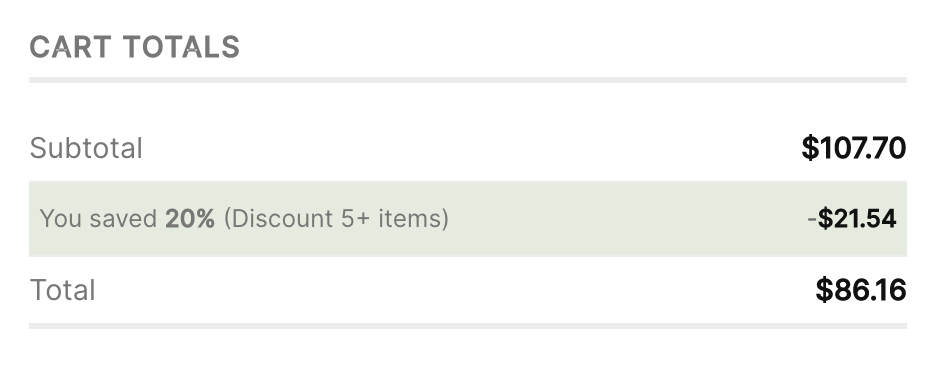Click the divider line under CART TOTALS
This screenshot has height=370, width=930.
(x=468, y=80)
